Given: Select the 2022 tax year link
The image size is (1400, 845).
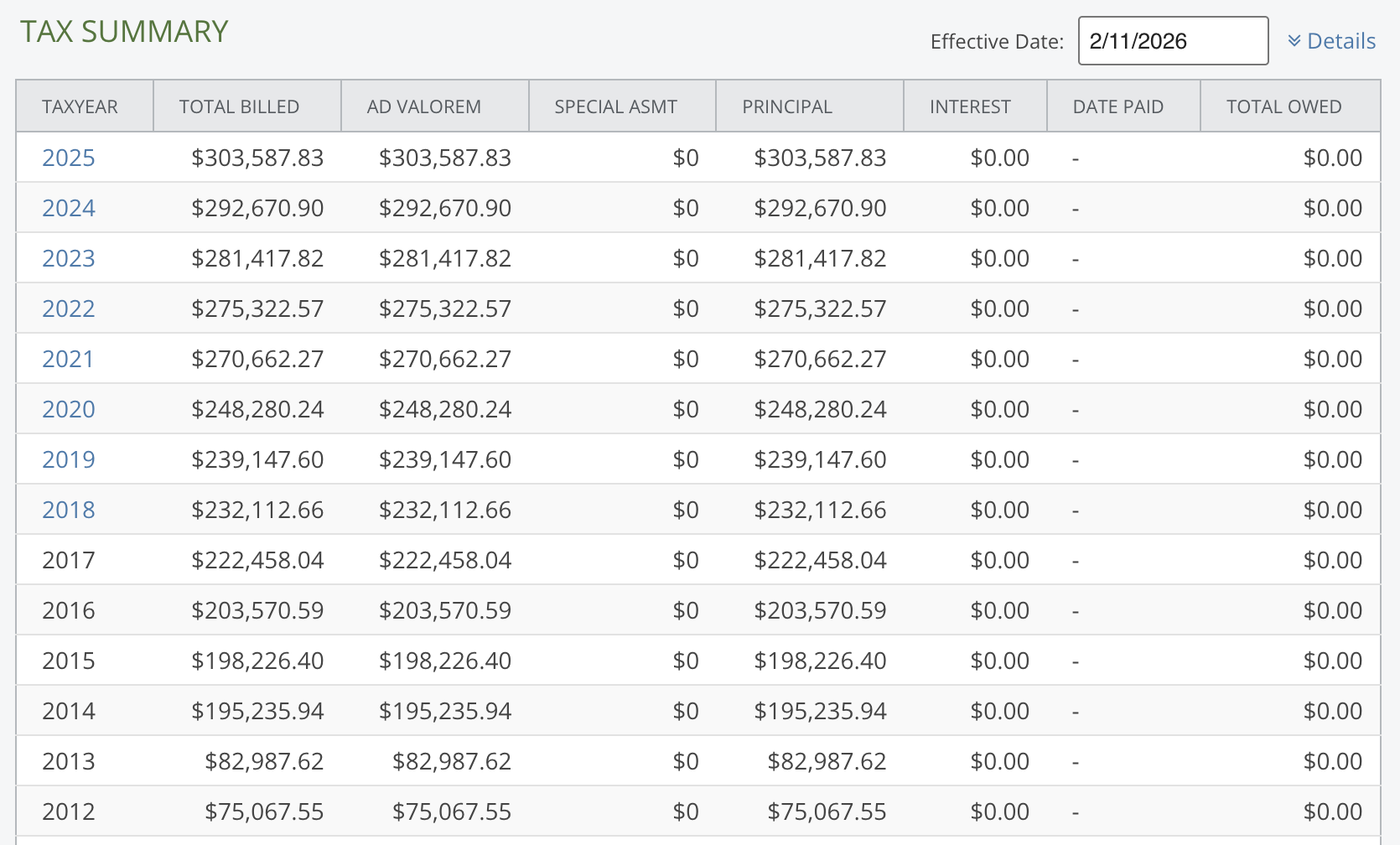Looking at the screenshot, I should [68, 308].
